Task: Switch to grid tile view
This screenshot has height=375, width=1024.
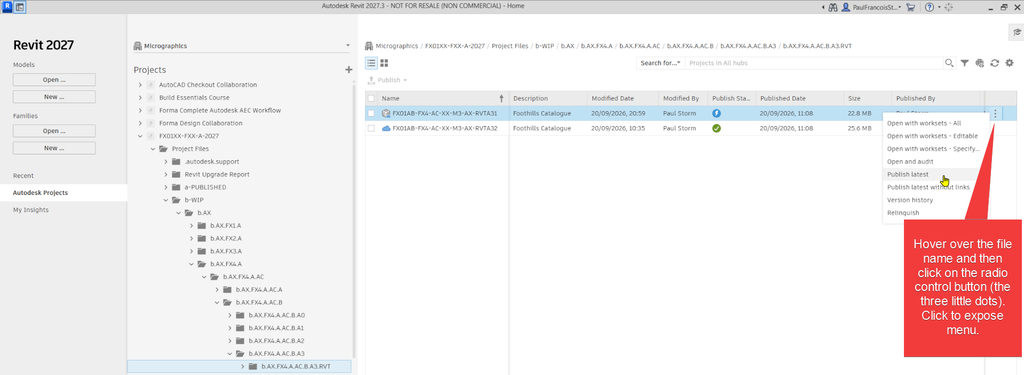Action: coord(384,63)
